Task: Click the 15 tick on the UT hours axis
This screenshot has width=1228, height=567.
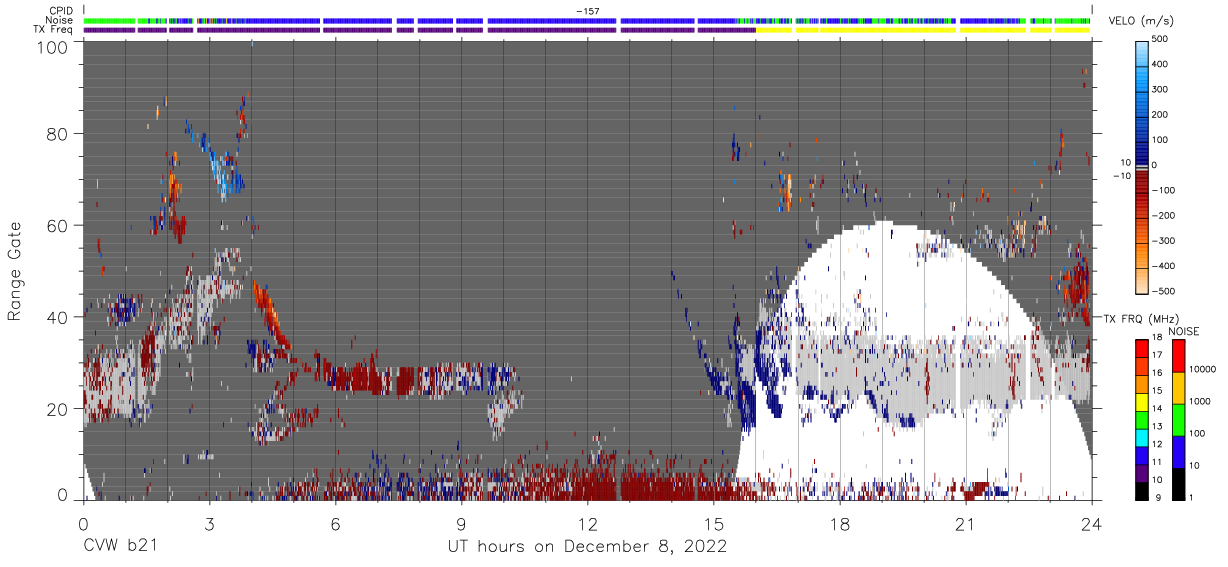Action: [713, 523]
